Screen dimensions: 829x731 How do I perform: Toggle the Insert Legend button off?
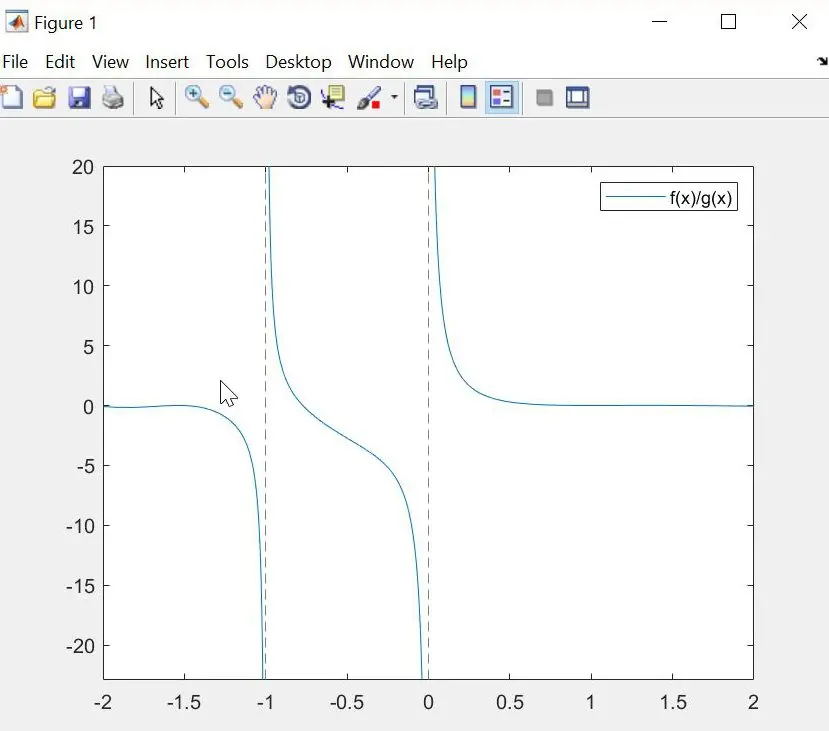click(501, 97)
